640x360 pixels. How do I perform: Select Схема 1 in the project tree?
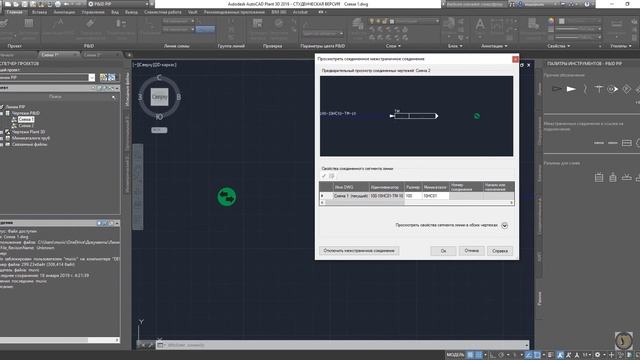point(26,119)
